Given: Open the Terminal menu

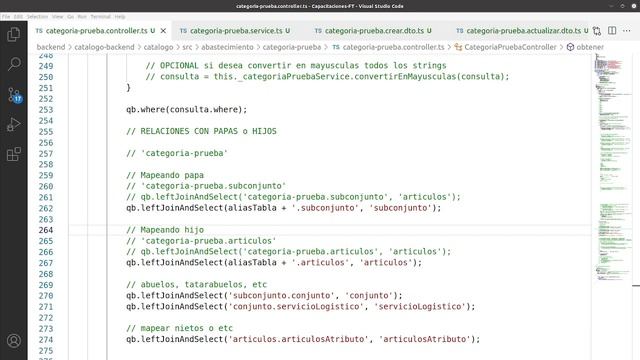Looking at the screenshot, I should pos(100,17).
